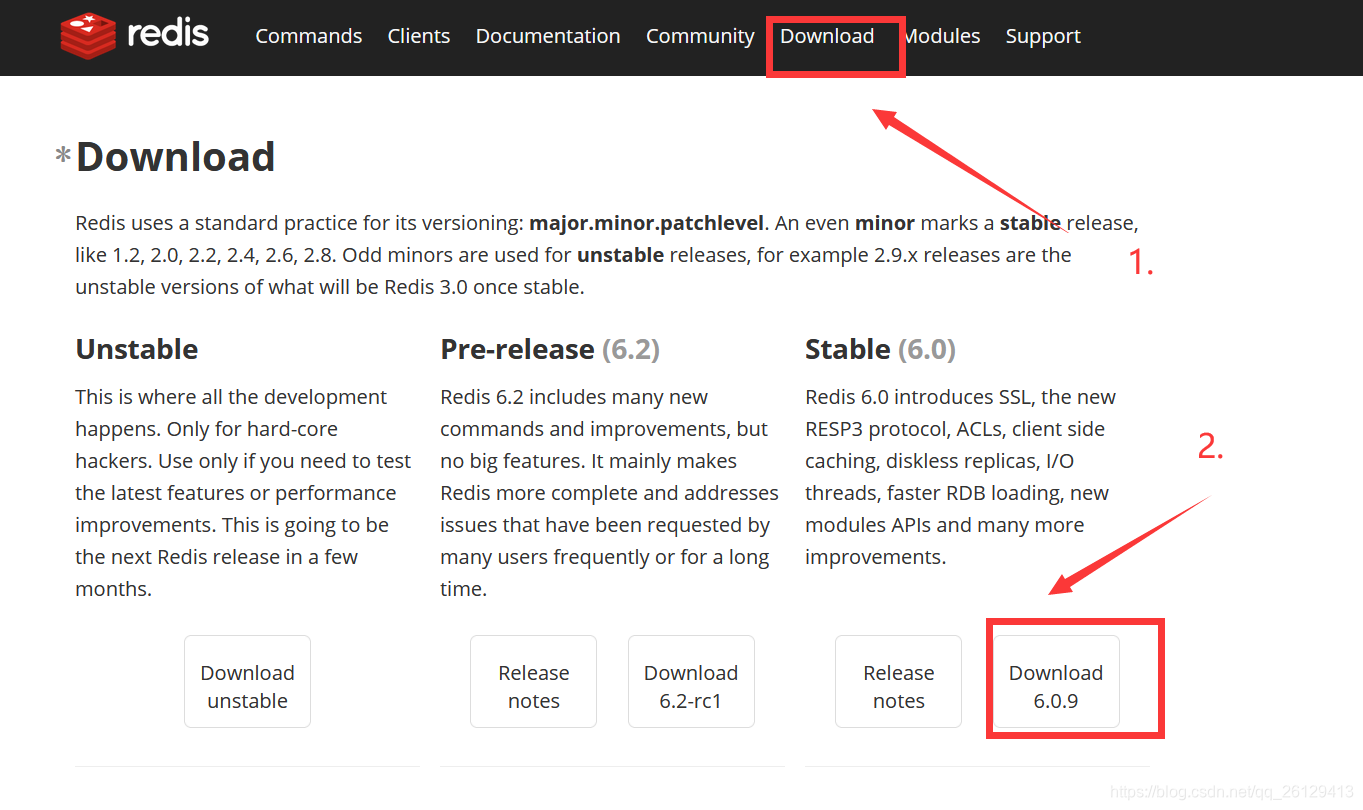1363x810 pixels.
Task: Click the Download 6.2-rc1 button
Action: point(691,681)
